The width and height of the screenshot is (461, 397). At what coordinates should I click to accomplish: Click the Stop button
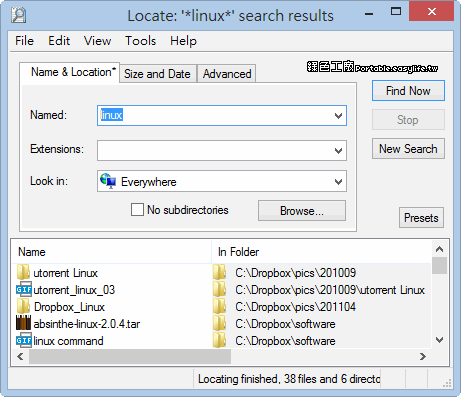408,120
